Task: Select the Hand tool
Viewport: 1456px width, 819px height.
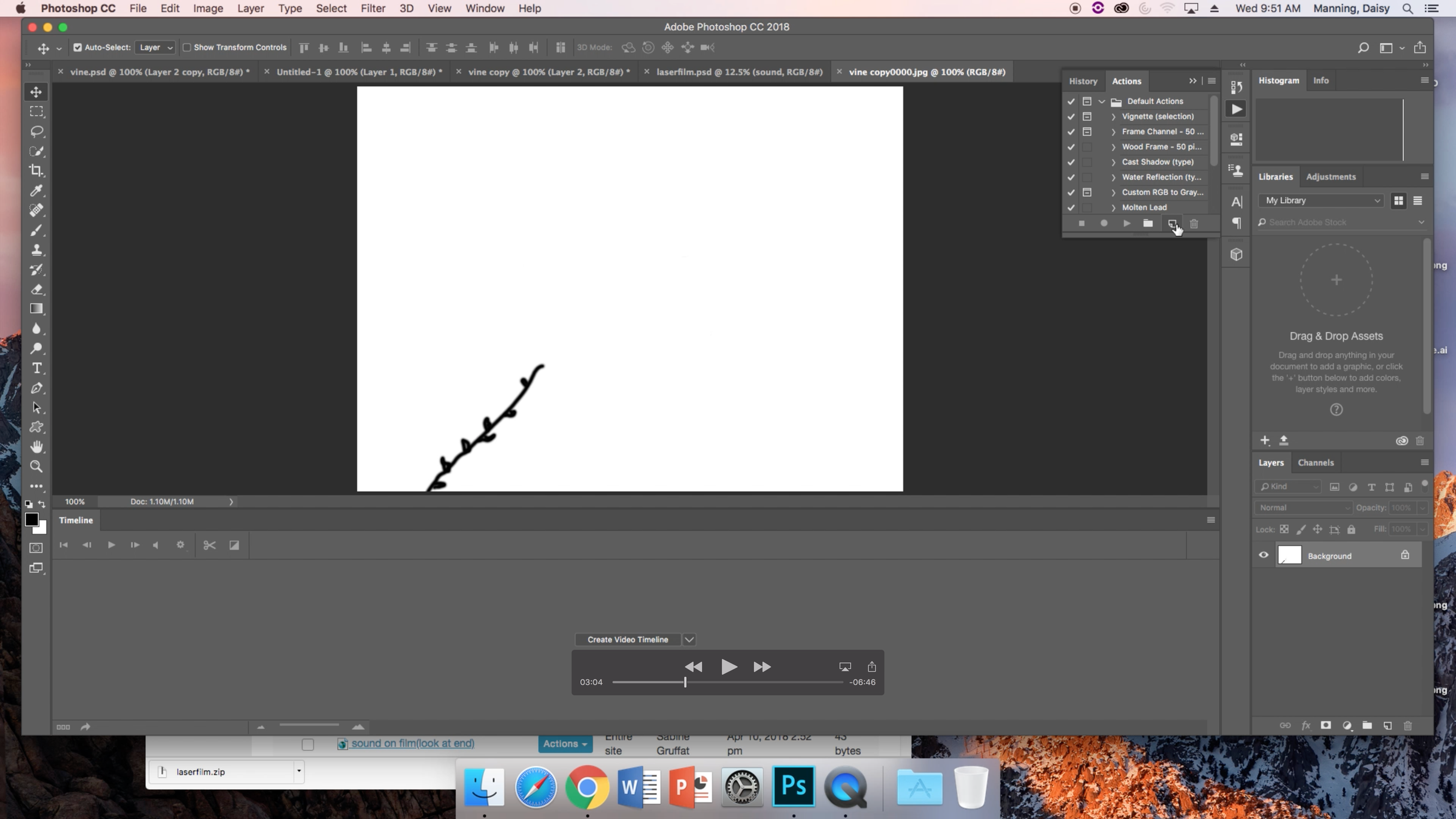Action: [x=36, y=447]
